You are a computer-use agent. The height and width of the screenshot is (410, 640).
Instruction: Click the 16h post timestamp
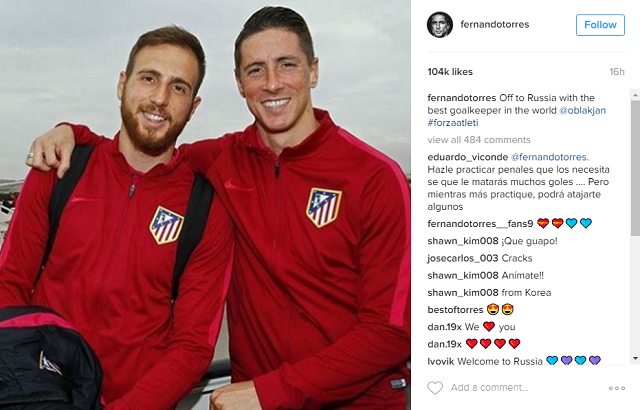(617, 72)
